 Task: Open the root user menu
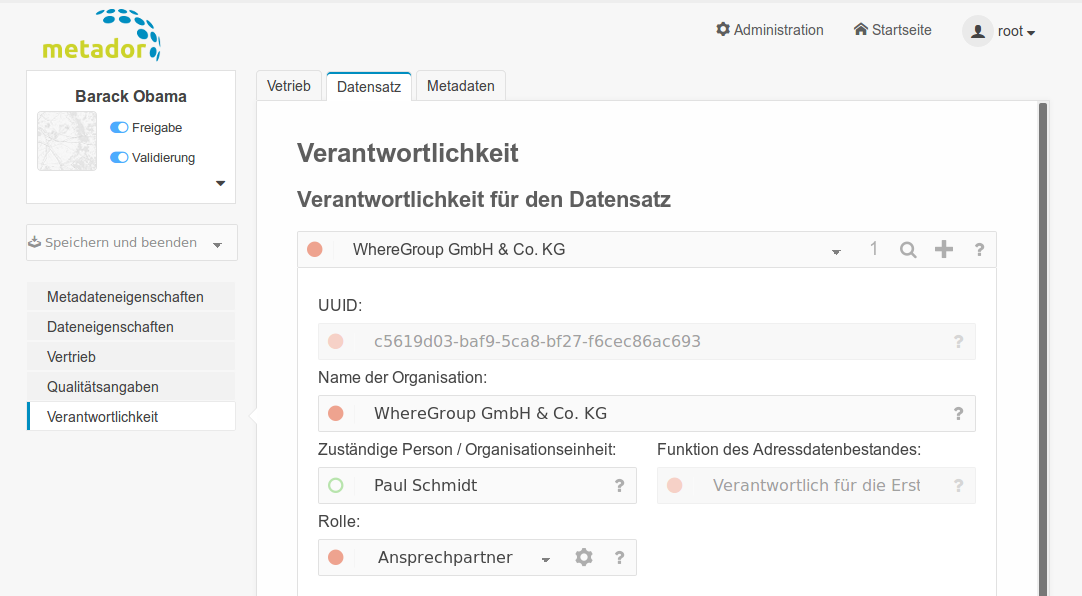1016,31
